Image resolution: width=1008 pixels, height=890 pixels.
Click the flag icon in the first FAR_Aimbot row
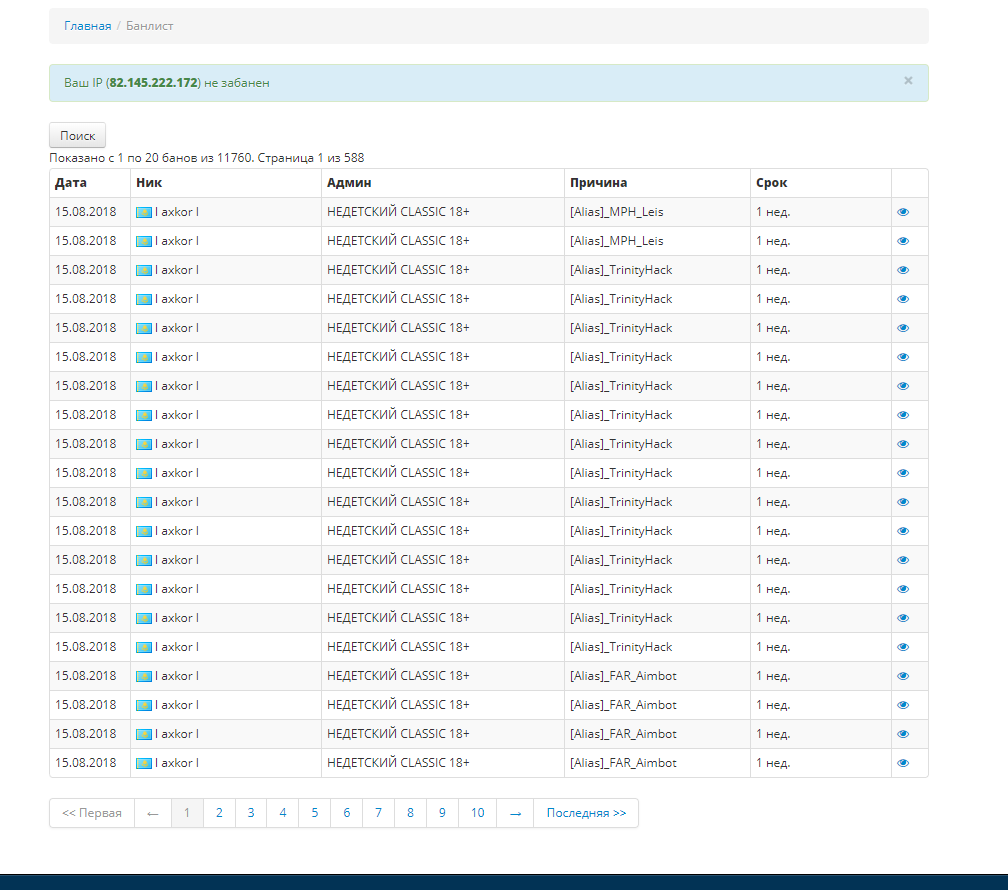pyautogui.click(x=144, y=677)
